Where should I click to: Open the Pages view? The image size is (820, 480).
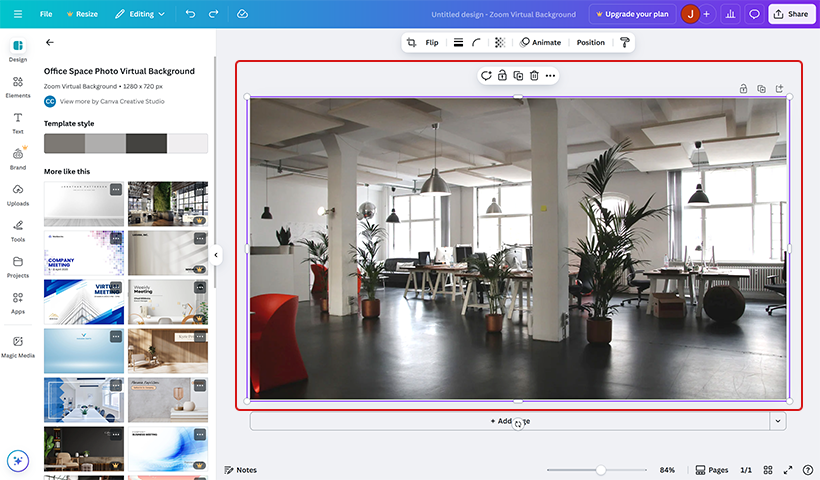click(x=712, y=470)
